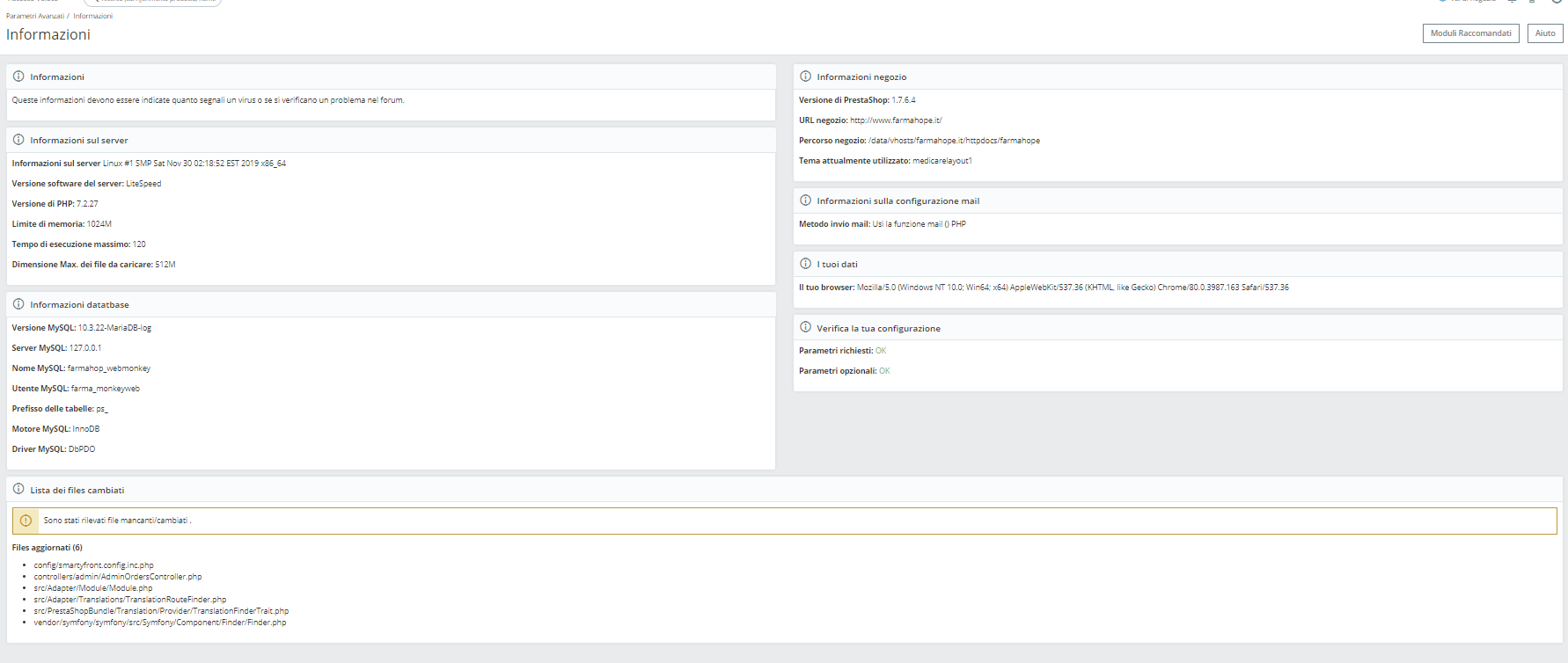Click info icon of Informazioni panel
This screenshot has height=663, width=1568.
pyautogui.click(x=18, y=76)
